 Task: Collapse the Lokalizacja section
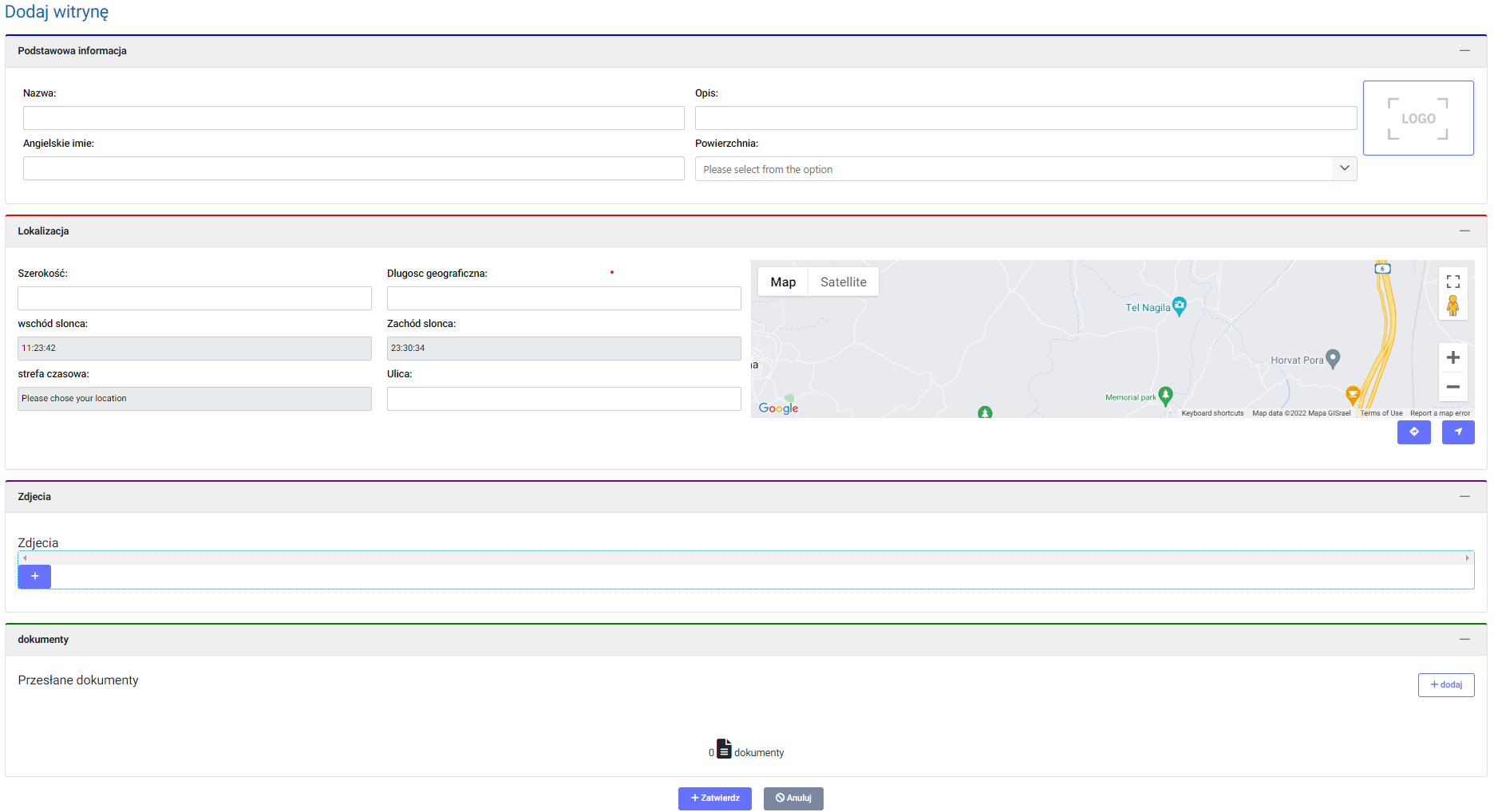pos(1464,231)
